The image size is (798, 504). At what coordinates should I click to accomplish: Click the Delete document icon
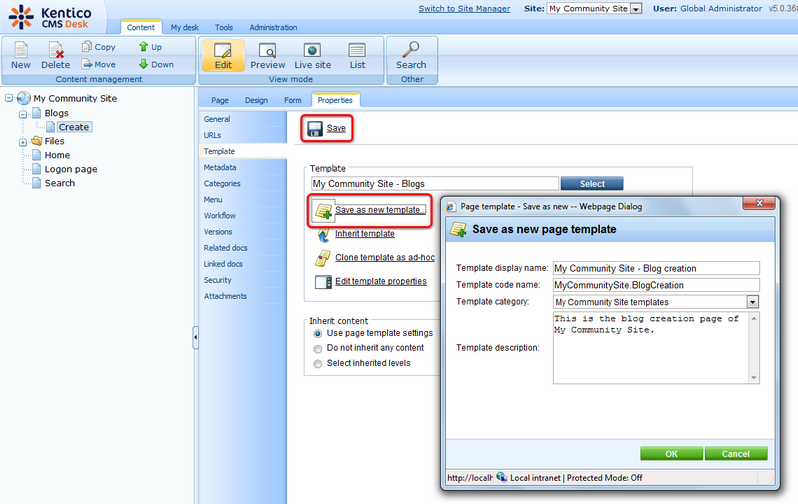55,50
